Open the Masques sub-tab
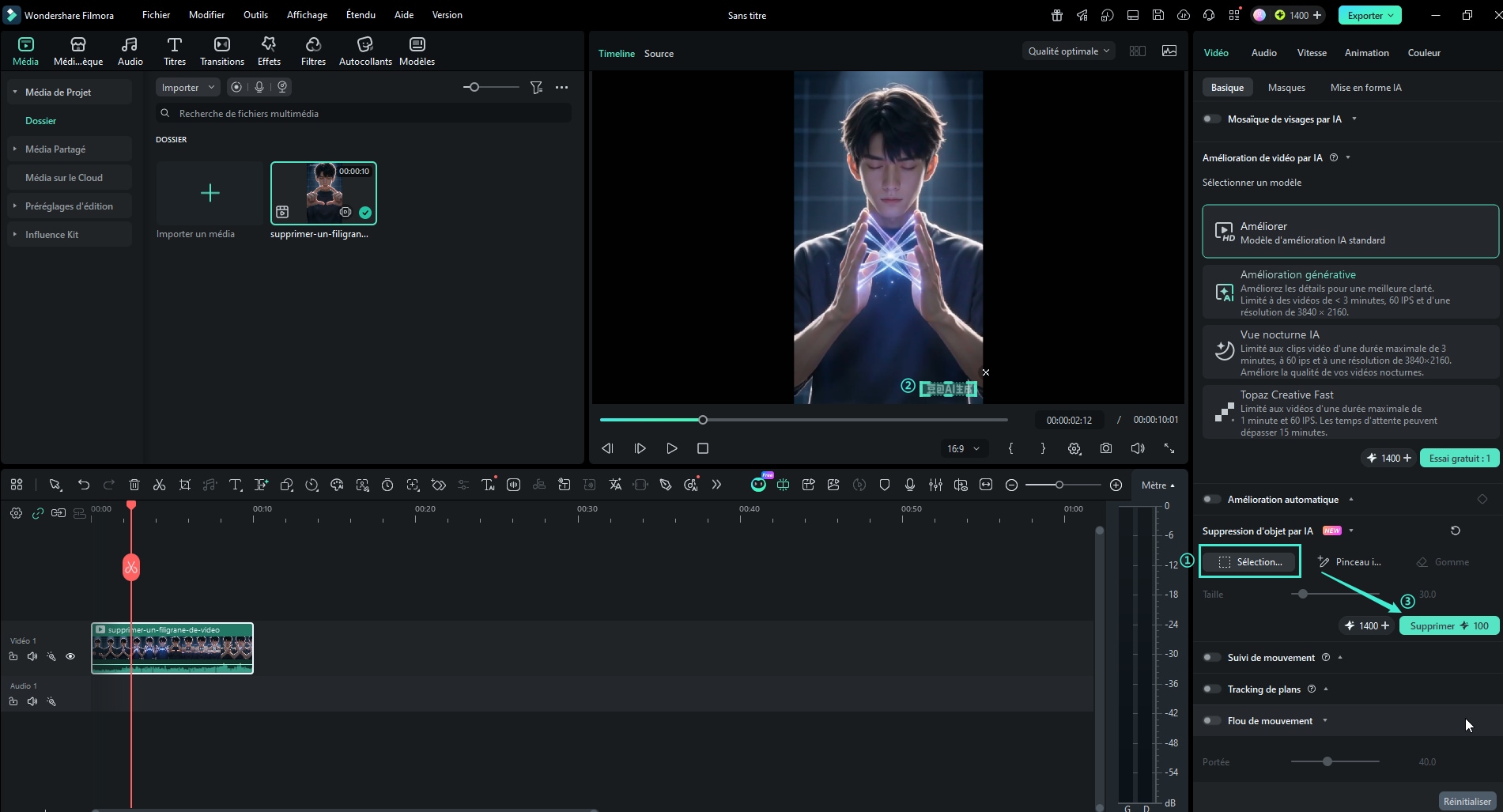 pos(1286,88)
